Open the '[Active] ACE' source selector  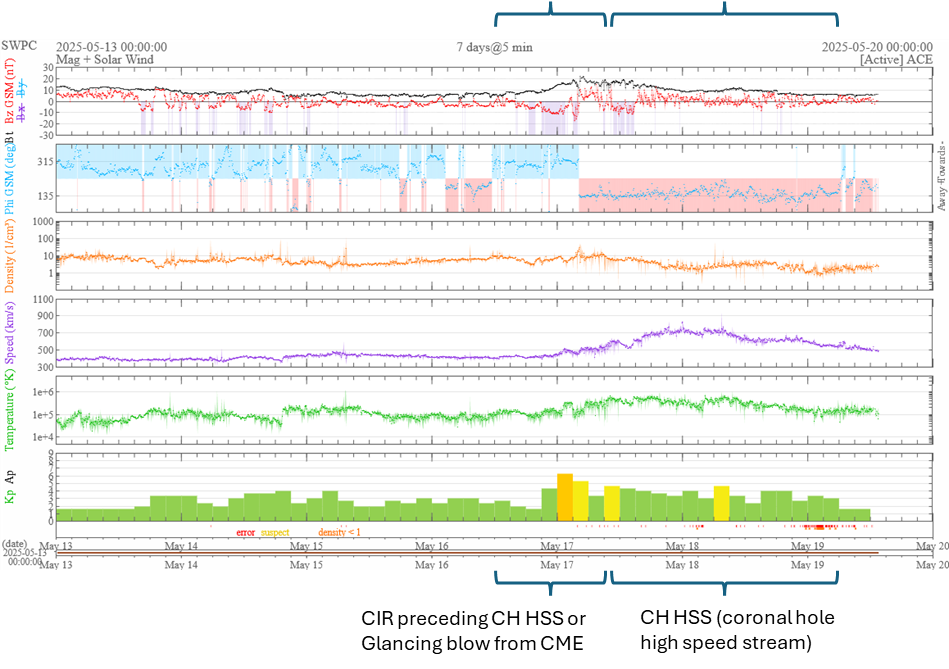pyautogui.click(x=896, y=60)
